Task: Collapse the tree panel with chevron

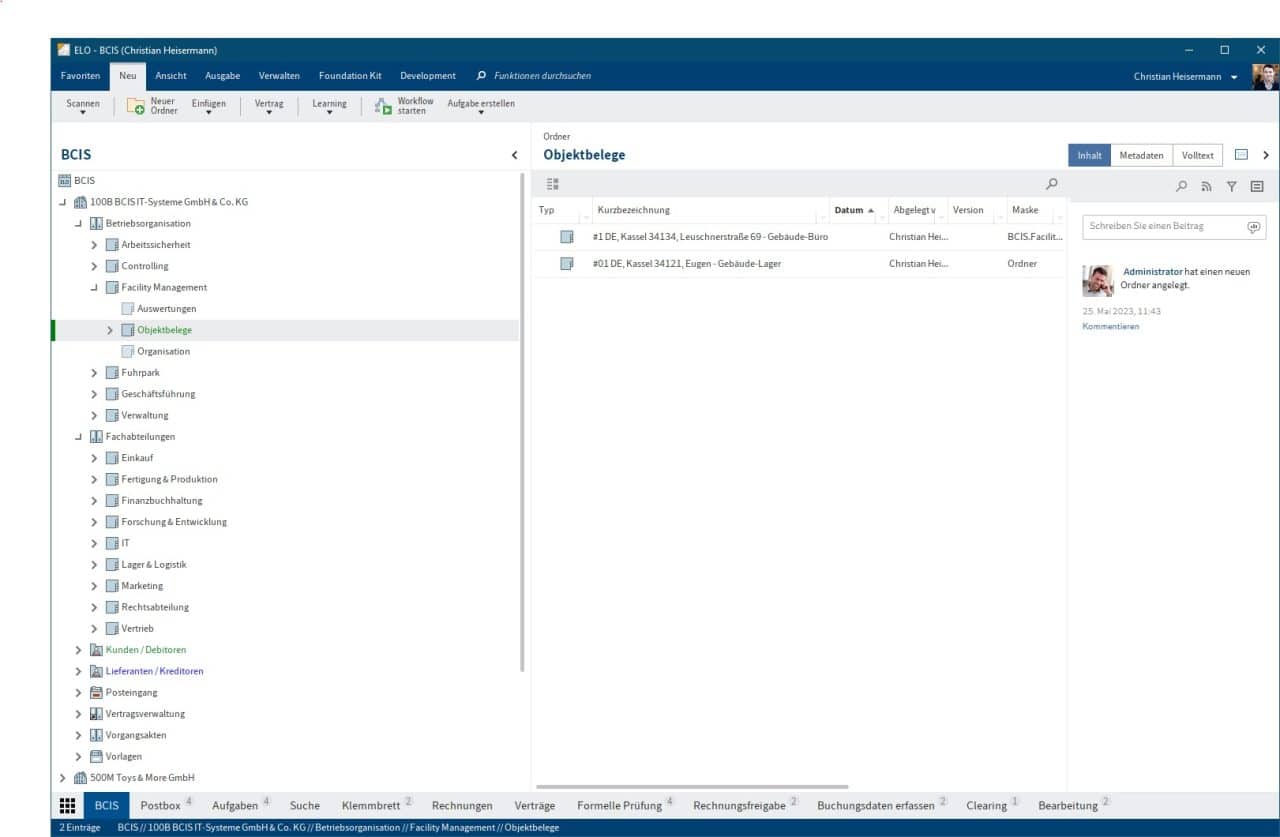Action: 515,155
